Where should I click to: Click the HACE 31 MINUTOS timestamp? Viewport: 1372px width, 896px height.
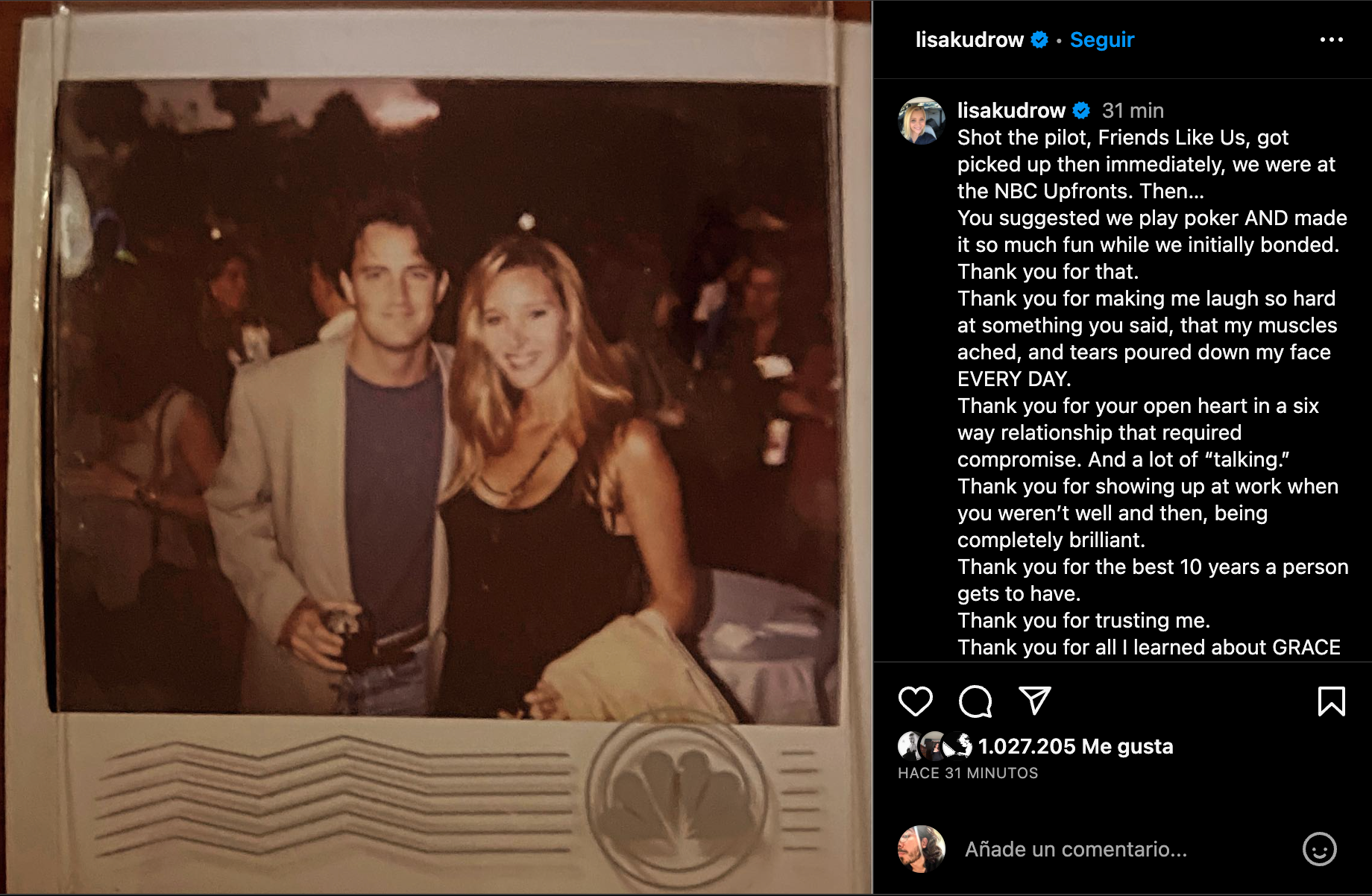click(x=968, y=773)
